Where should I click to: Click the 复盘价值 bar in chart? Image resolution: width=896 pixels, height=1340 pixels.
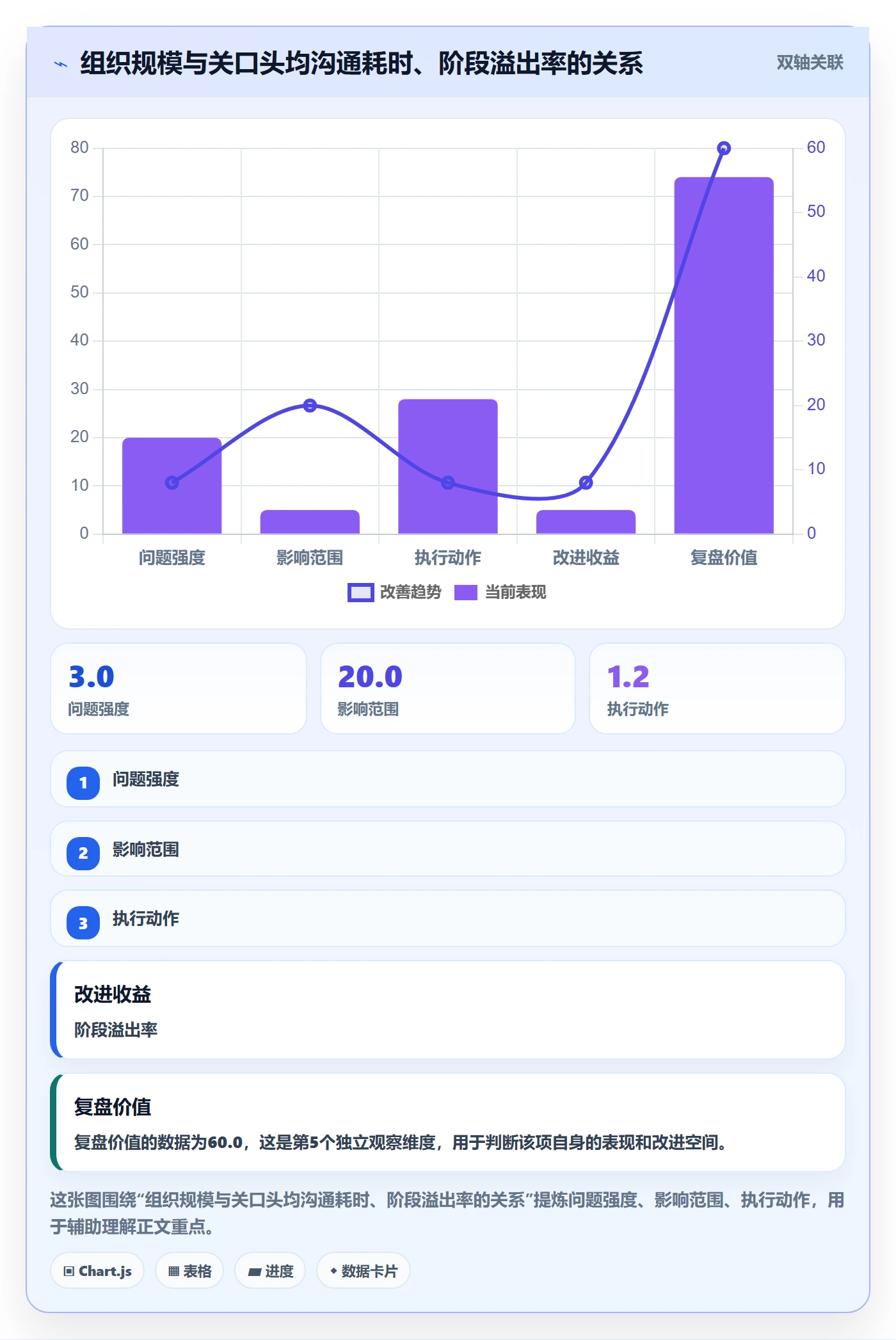(x=724, y=355)
